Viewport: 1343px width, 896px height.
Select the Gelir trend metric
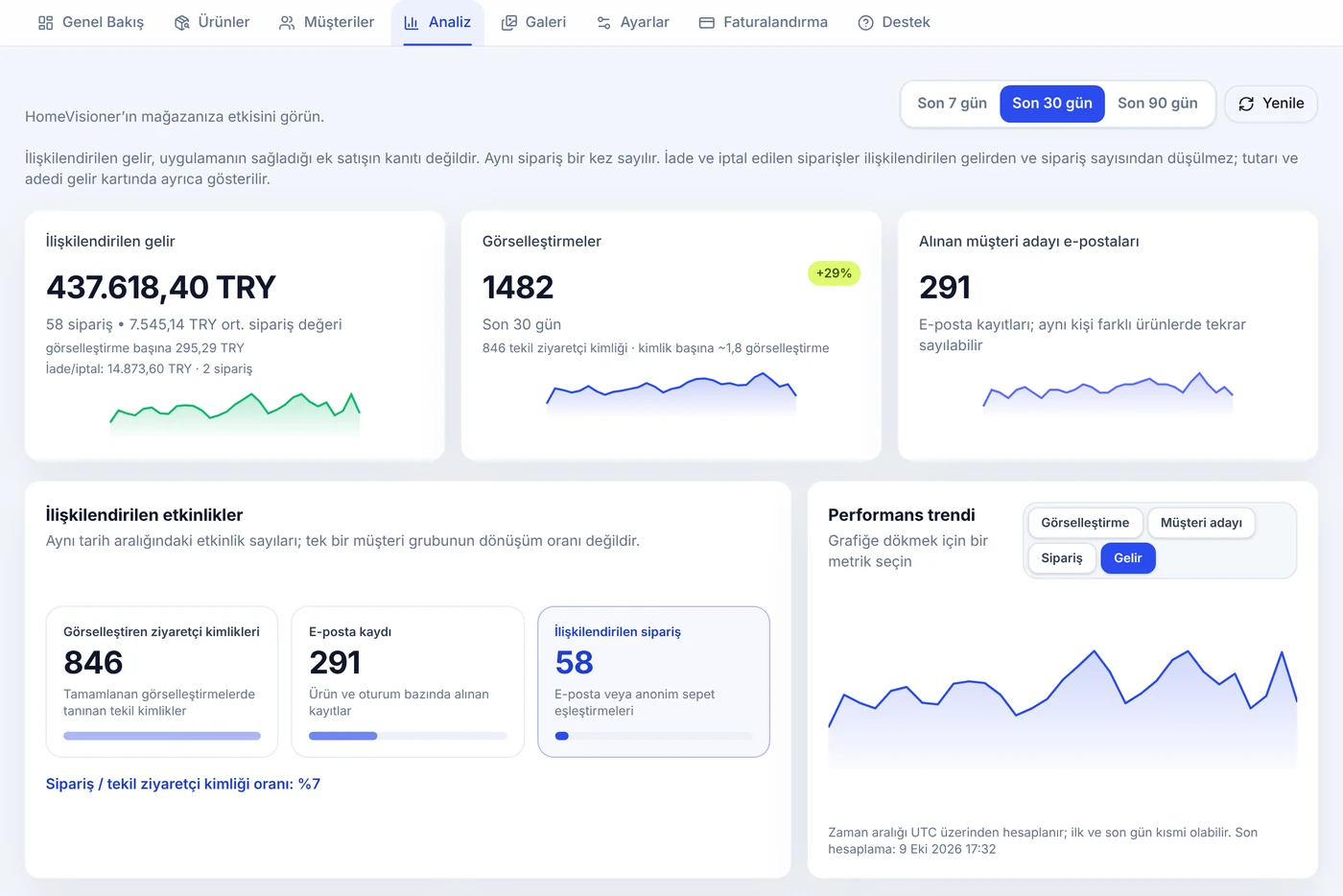click(1128, 558)
